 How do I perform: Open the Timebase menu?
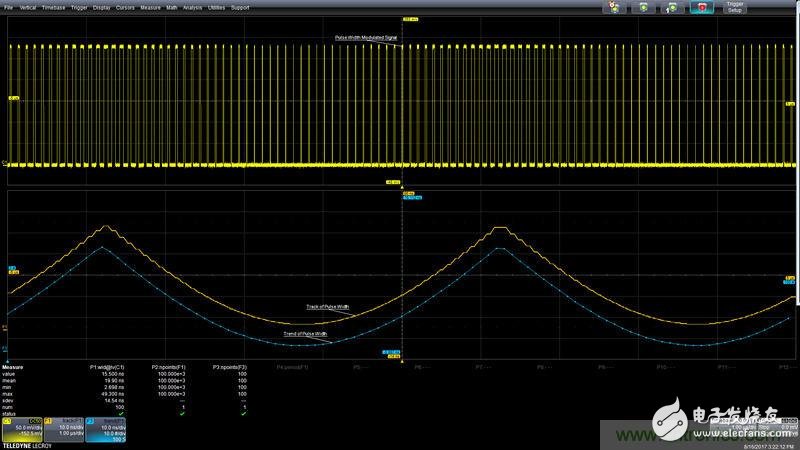(x=53, y=7)
